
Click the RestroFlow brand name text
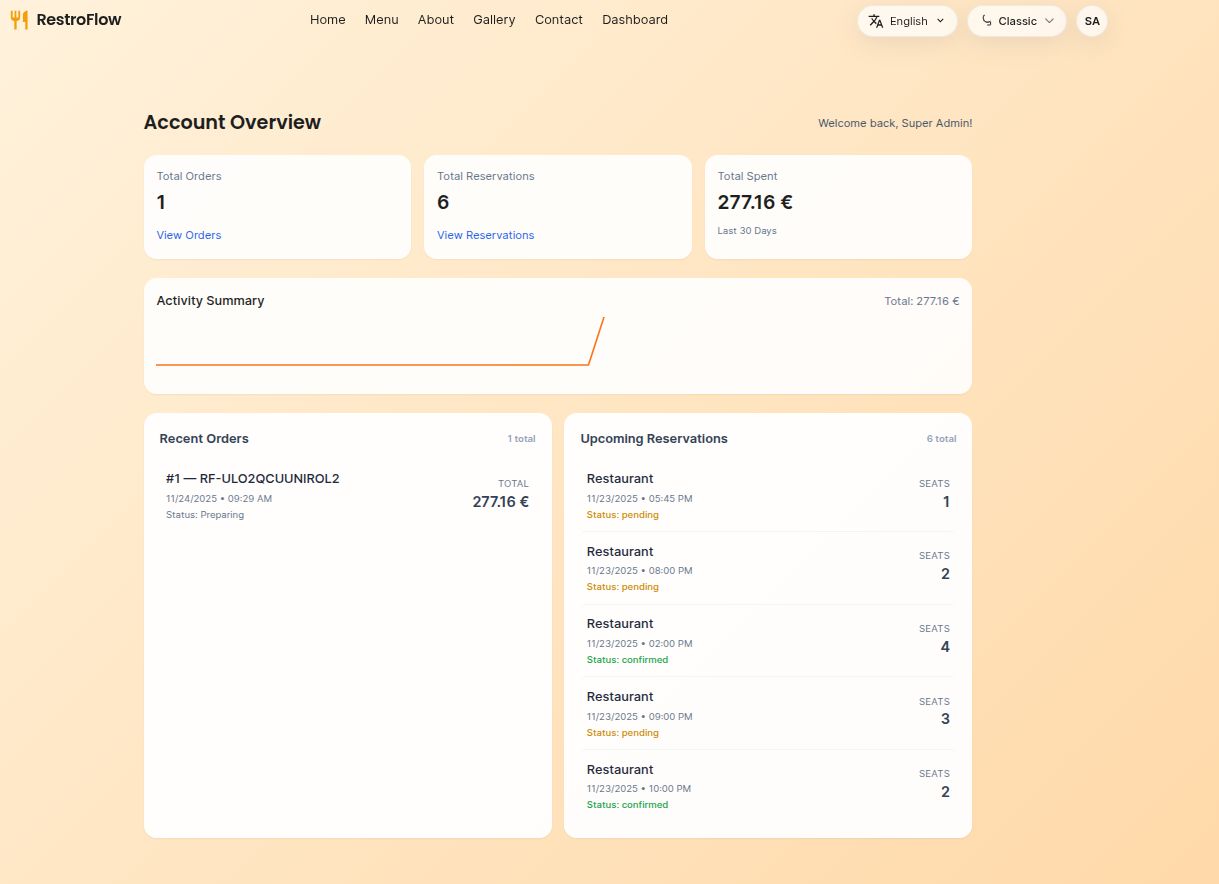point(79,20)
